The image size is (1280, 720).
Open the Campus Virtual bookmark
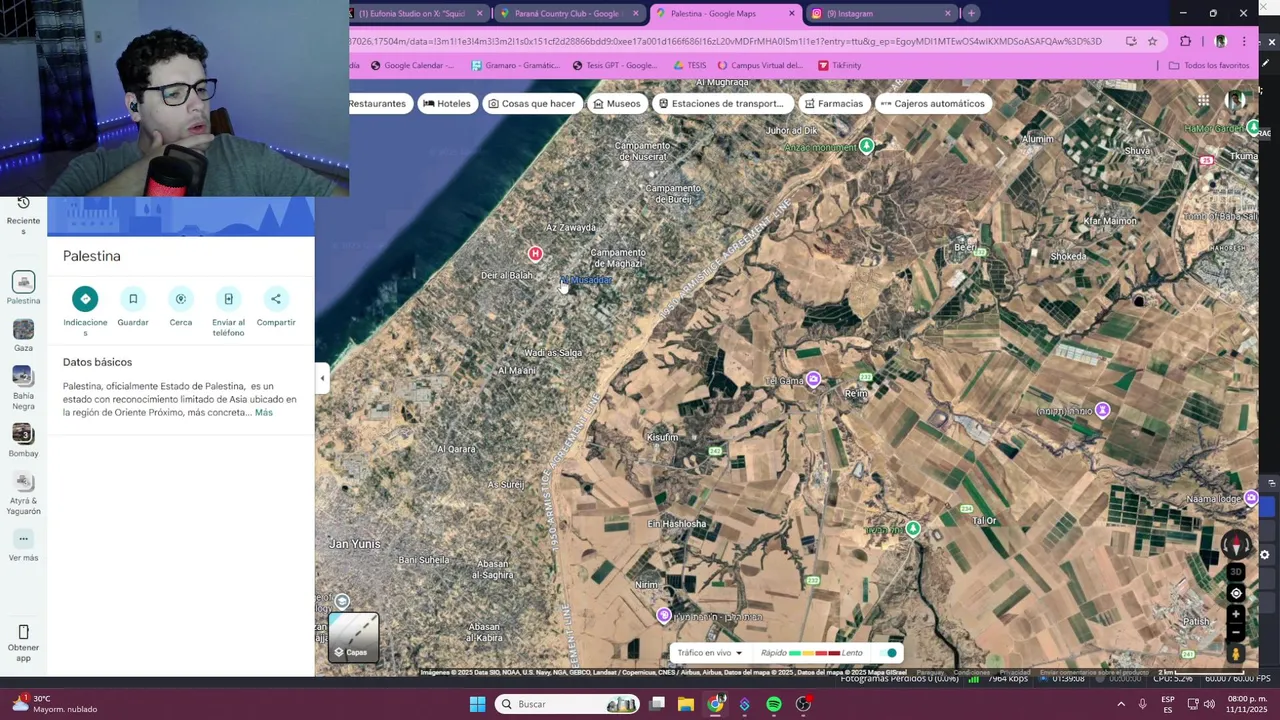coord(760,65)
